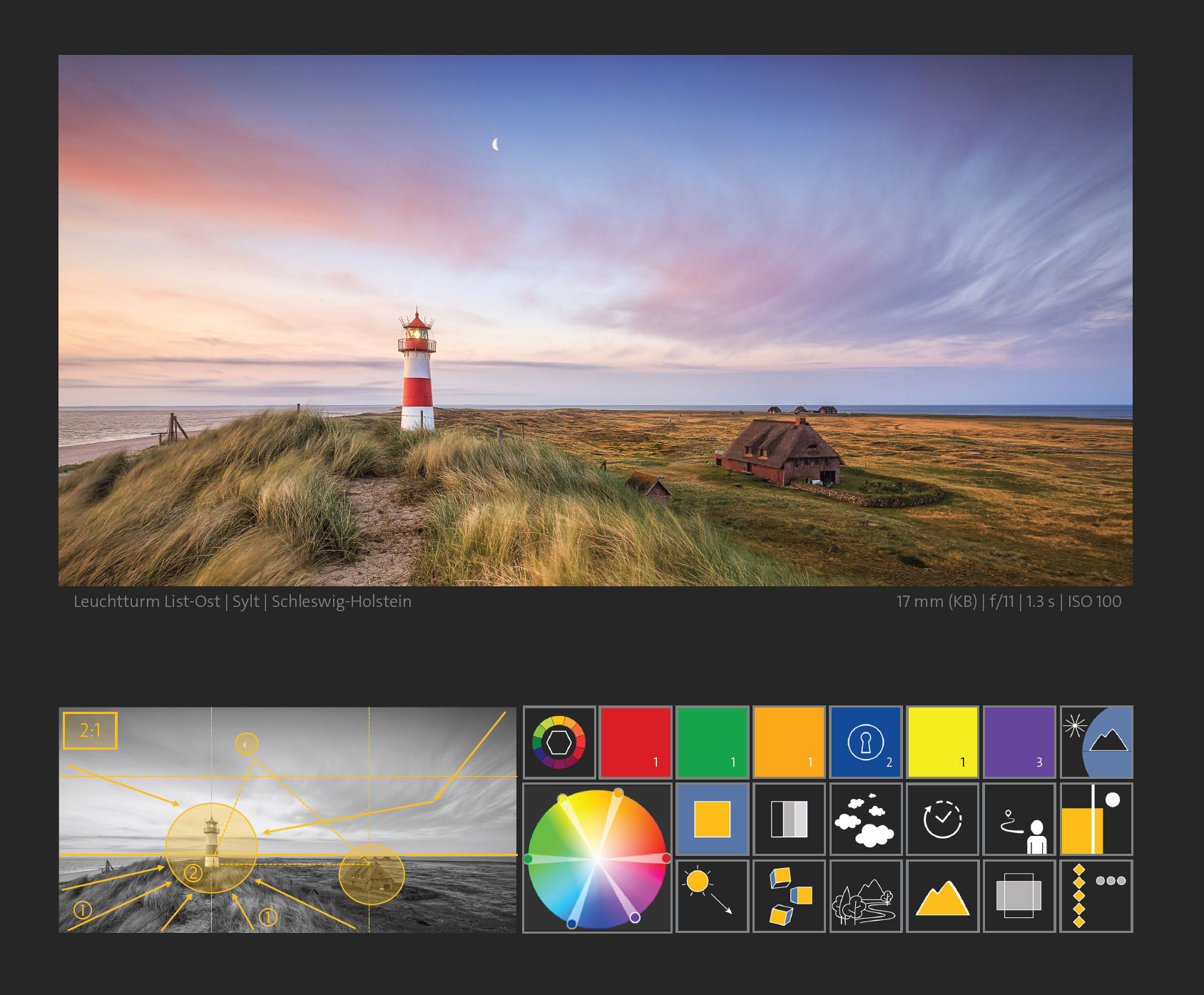
Task: Click the '17 mm (KB) | f/11 | 1.3 s | ISO 100' text
Action: tap(1009, 602)
